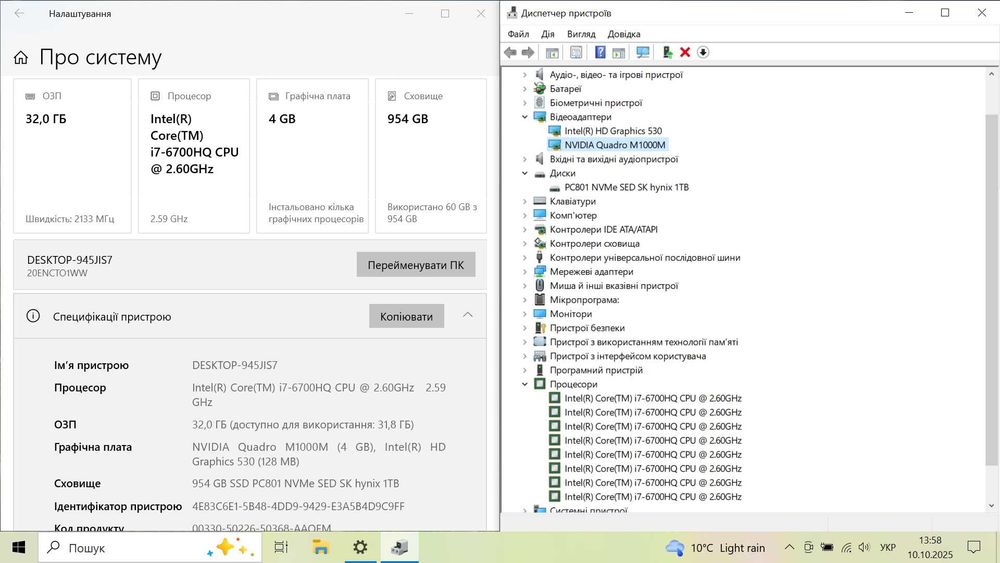Expand Аудіо-, відео- та ігрові пристрої node
Image resolution: width=1000 pixels, height=563 pixels.
525,75
